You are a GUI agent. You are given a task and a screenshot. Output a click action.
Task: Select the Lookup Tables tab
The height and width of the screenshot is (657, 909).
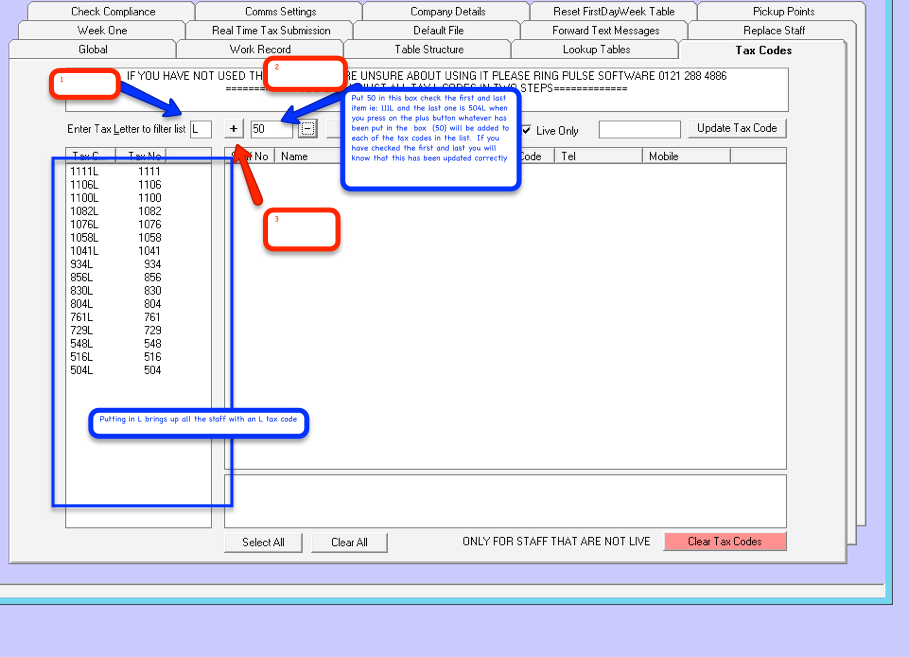(x=595, y=50)
